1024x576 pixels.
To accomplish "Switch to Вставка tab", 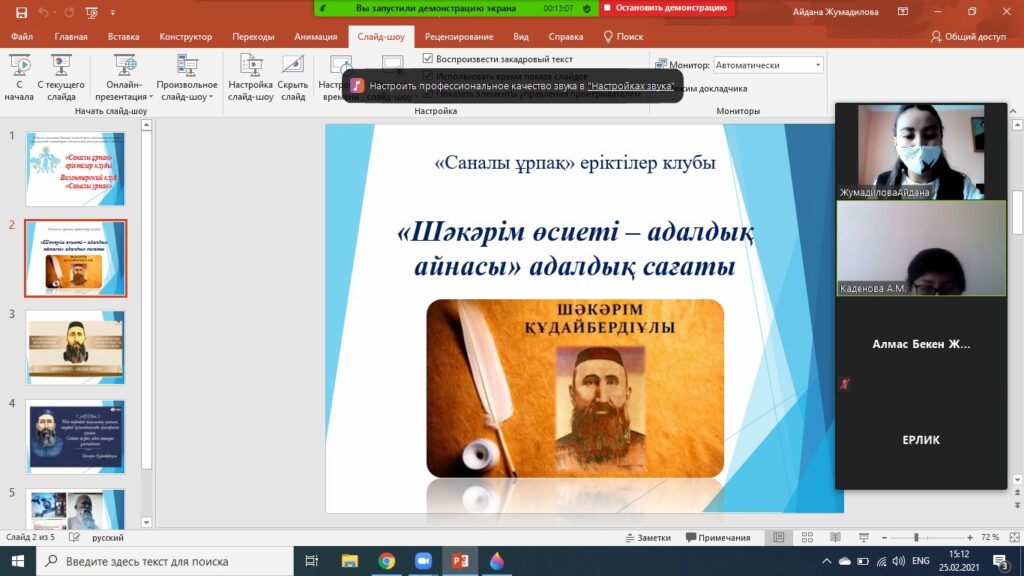I will point(123,37).
